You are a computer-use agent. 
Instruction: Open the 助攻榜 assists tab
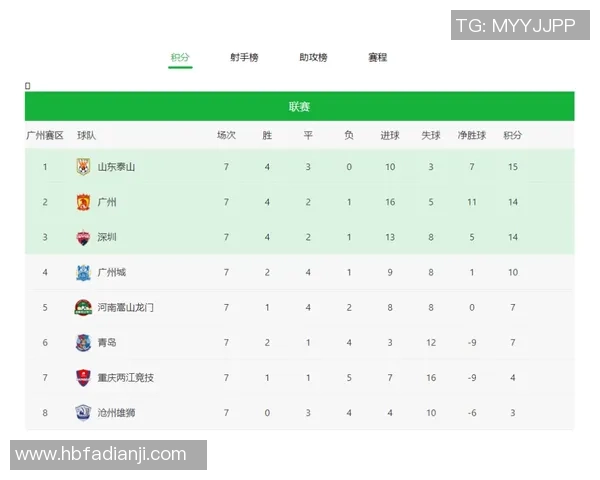(x=313, y=58)
